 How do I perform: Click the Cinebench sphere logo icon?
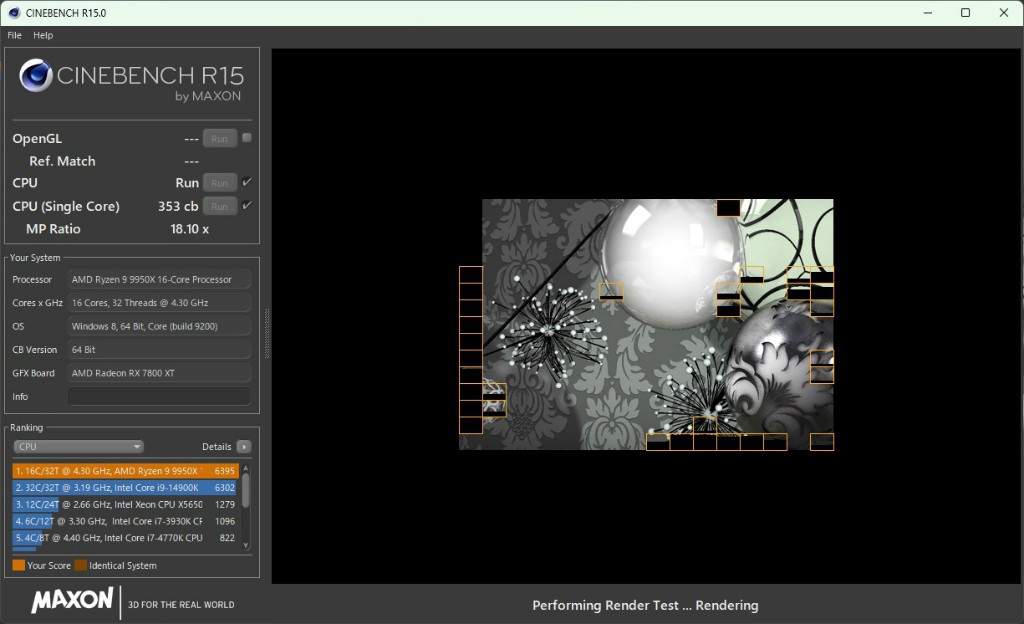point(36,76)
